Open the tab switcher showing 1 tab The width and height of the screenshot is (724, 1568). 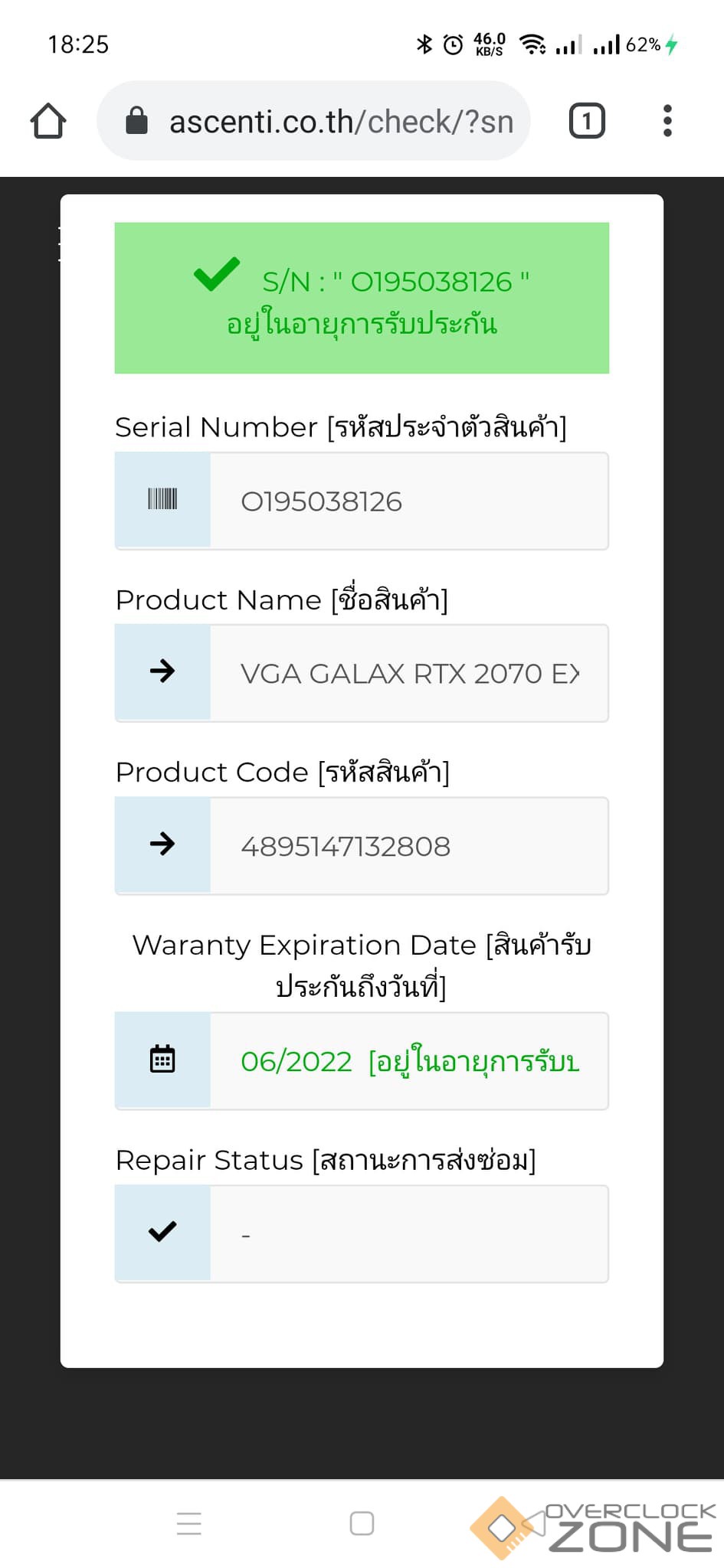pos(587,121)
